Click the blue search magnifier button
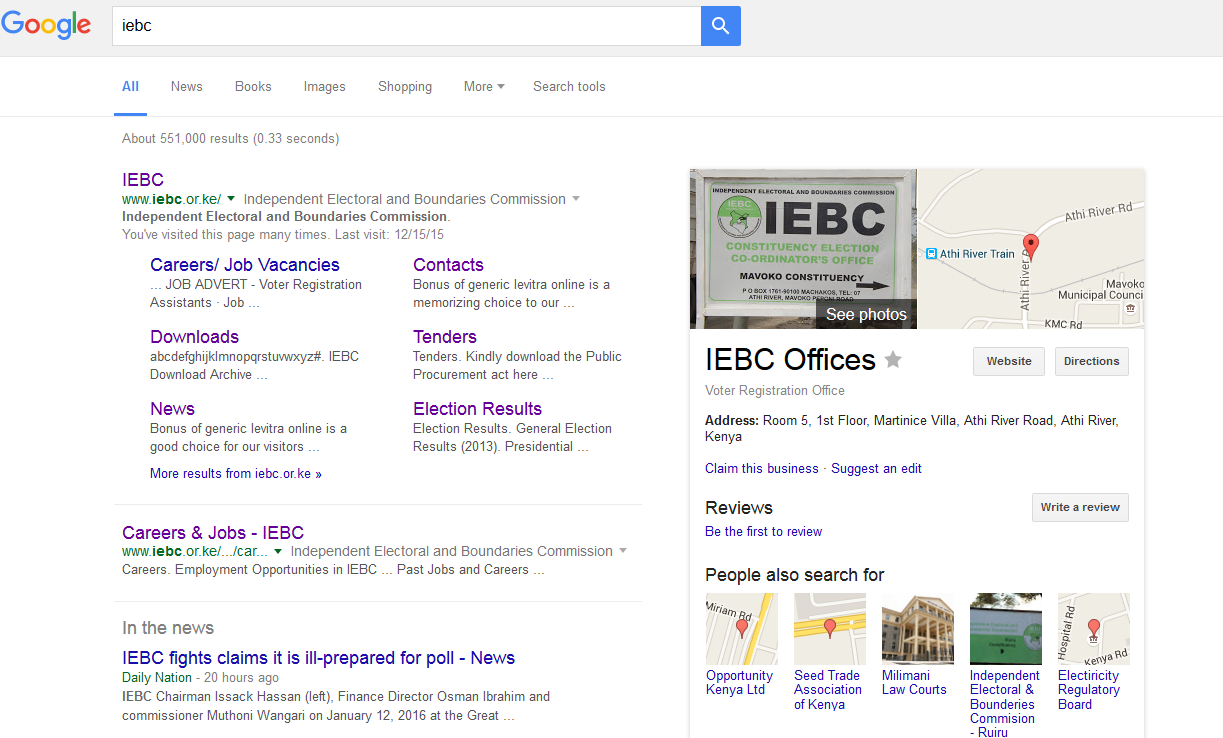Screen dimensions: 1223x738 tap(720, 26)
